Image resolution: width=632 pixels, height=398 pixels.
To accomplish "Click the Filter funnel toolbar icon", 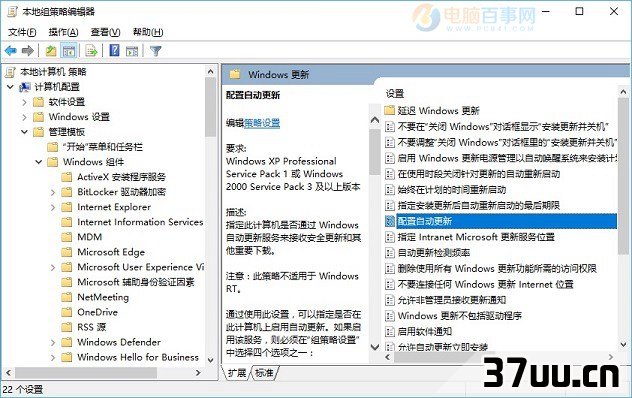I will 156,51.
